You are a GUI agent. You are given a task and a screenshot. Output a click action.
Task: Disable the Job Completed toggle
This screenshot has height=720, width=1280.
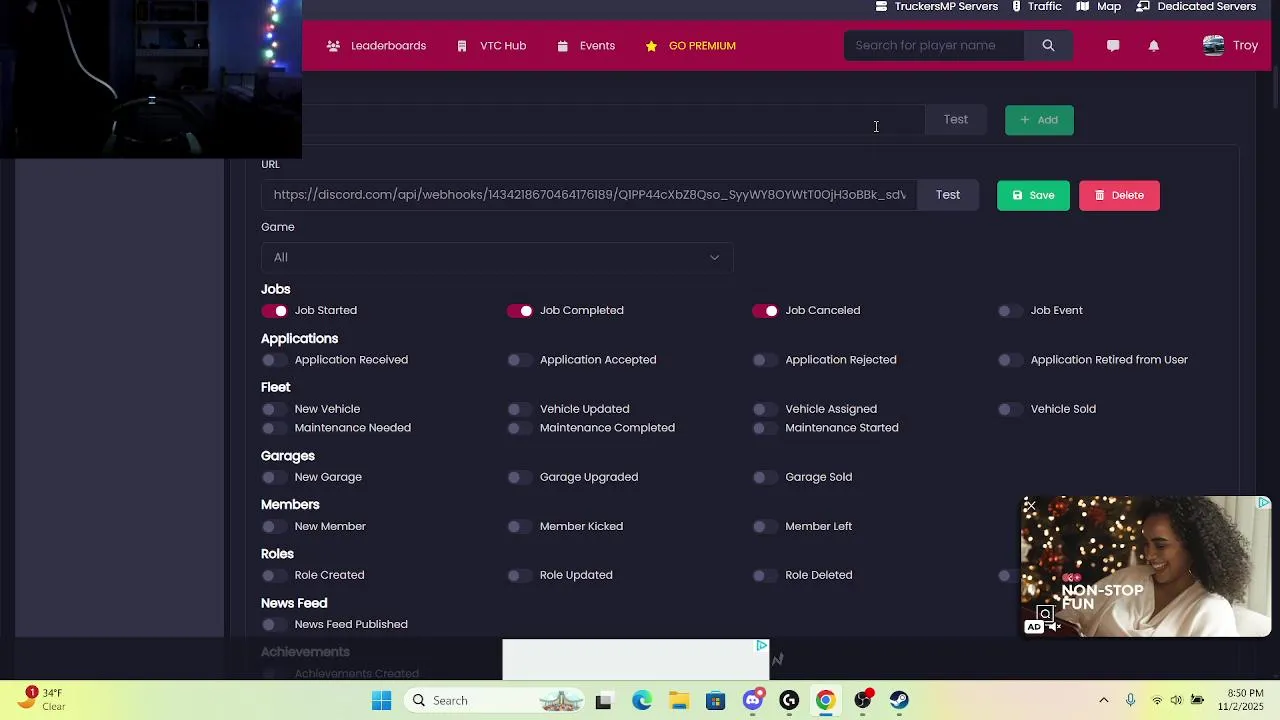(520, 311)
